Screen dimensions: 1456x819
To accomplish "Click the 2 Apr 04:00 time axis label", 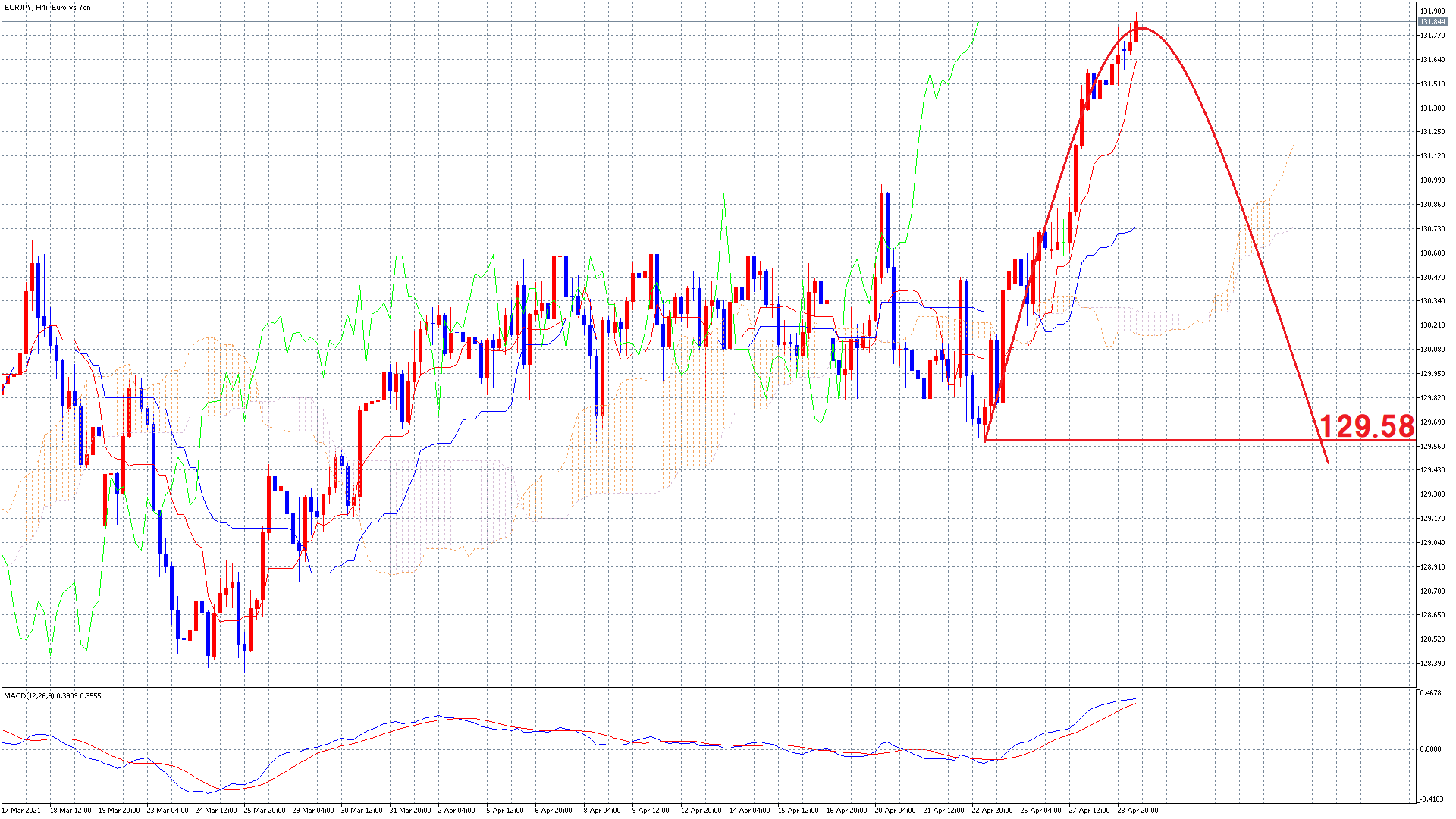I will (x=457, y=810).
